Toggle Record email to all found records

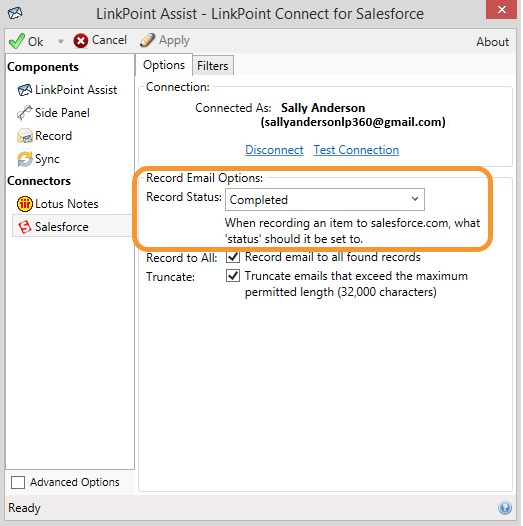(233, 257)
